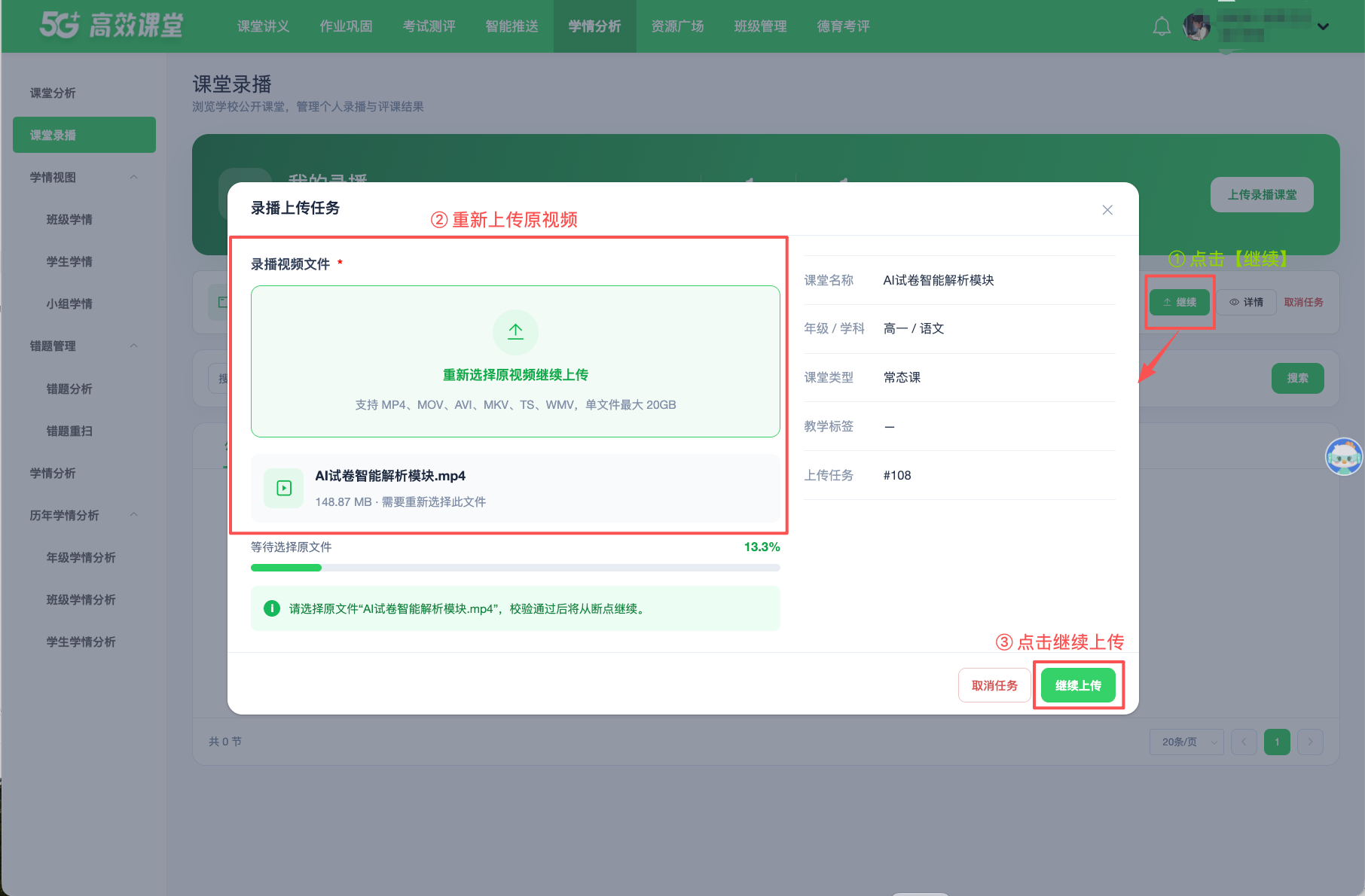Select the 学情分析 top menu tab
Screen dimensions: 1365x896
594,26
